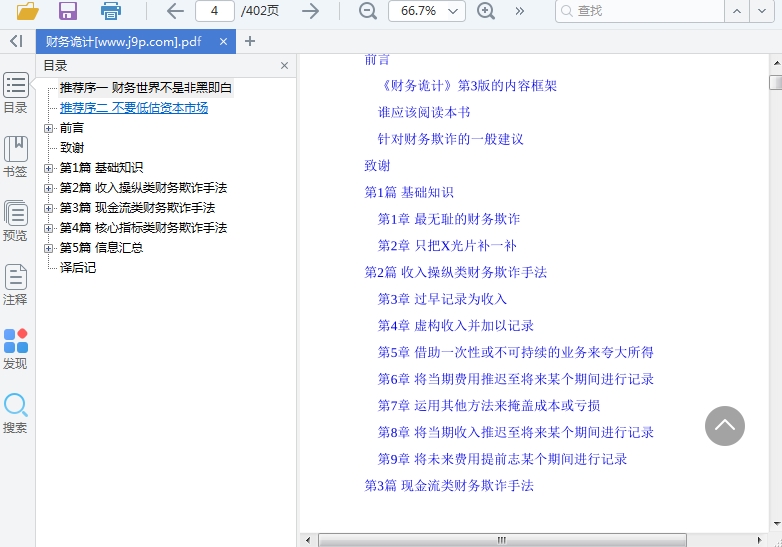The image size is (782, 547).
Task: Collapse the sidebar with the arrow icon
Action: tap(16, 41)
